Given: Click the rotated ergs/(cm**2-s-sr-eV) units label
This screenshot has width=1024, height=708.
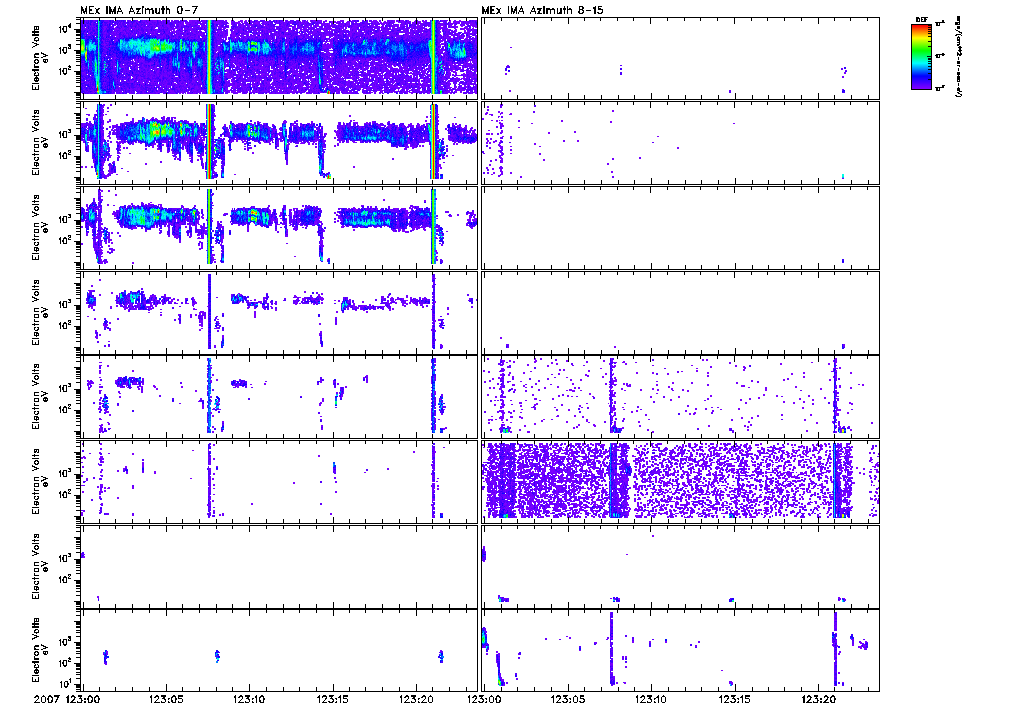Looking at the screenshot, I should coord(959,57).
